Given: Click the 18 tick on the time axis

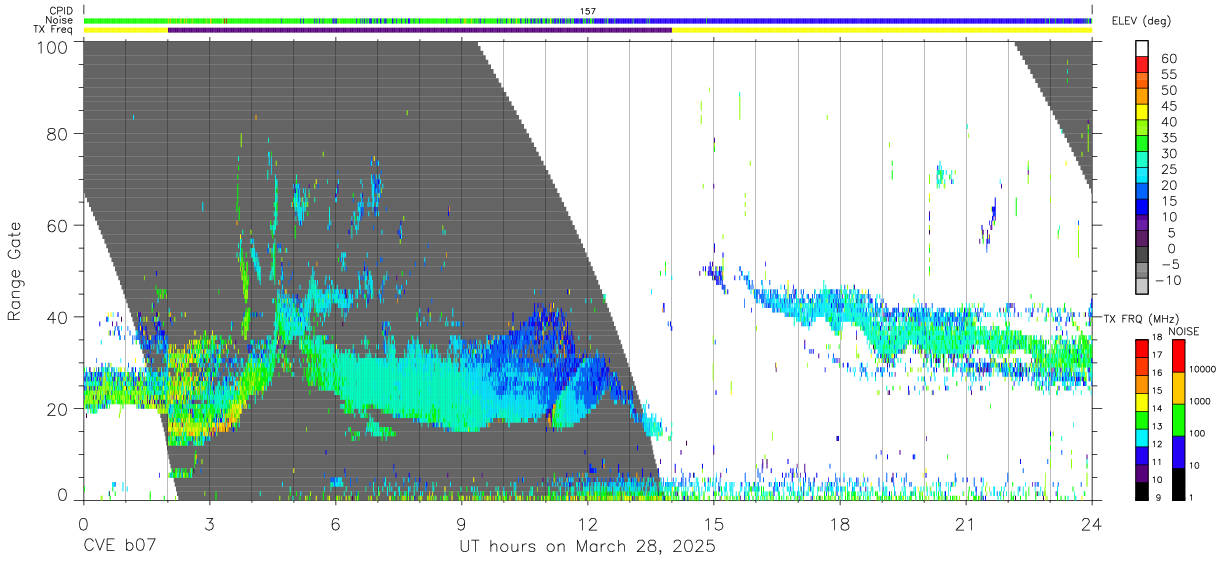Looking at the screenshot, I should tap(840, 523).
